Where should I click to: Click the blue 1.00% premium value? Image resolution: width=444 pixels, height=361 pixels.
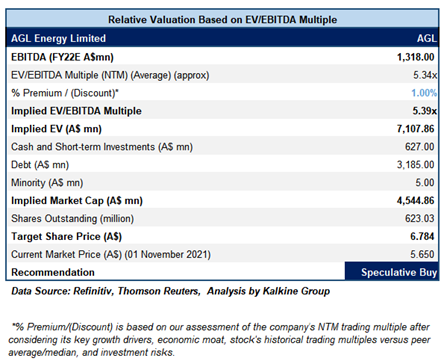tap(424, 93)
